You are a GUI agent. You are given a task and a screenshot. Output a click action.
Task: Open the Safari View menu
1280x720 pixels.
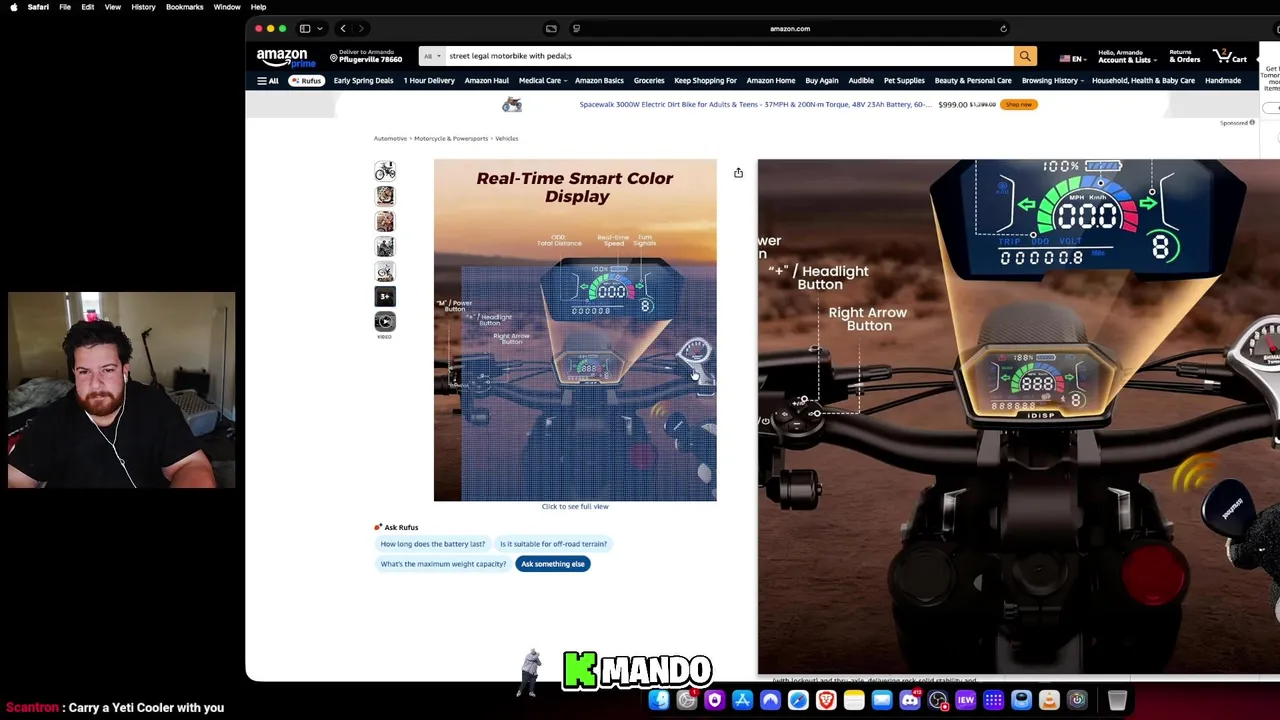tap(113, 7)
